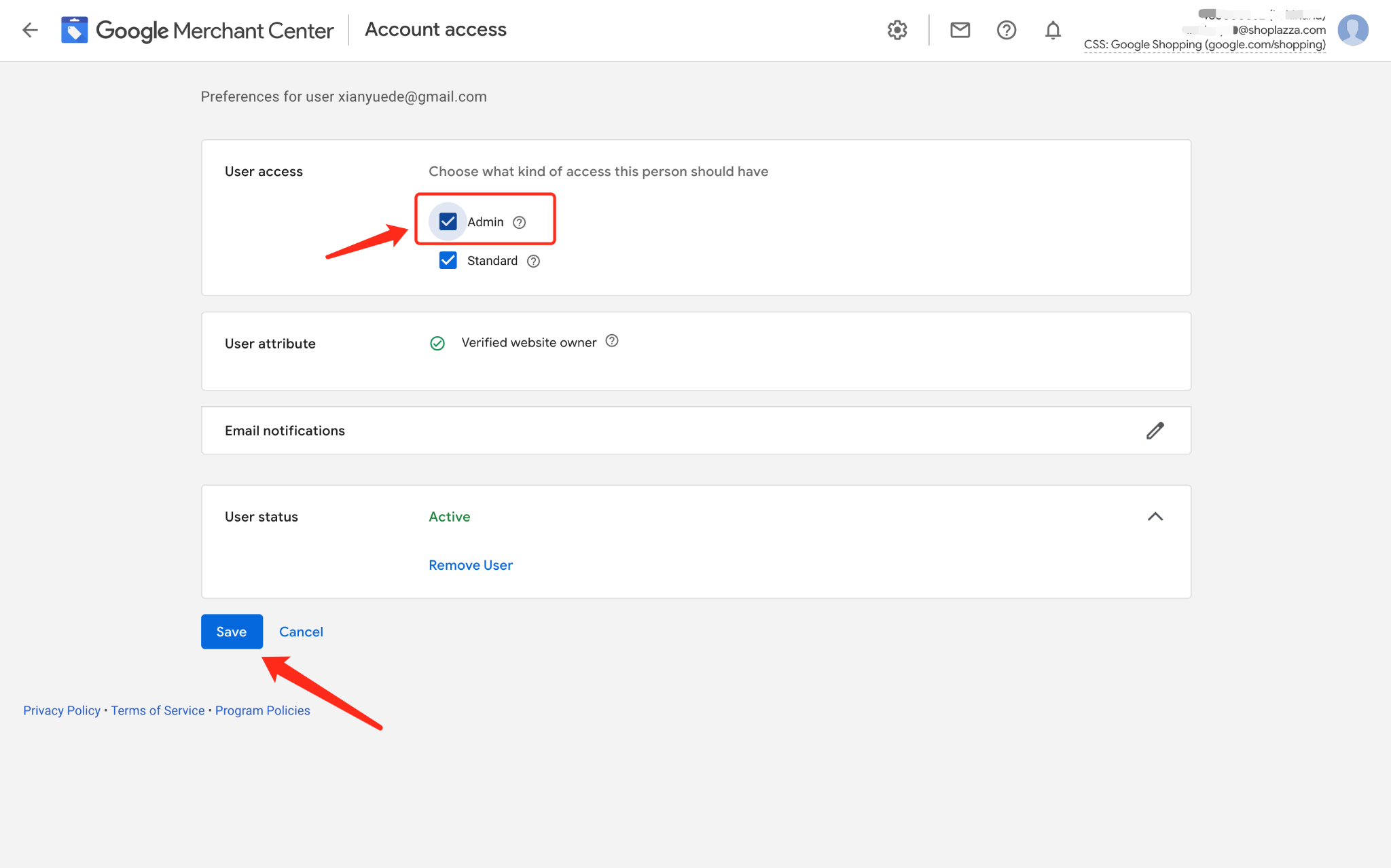Uncheck the Standard access checkbox
The width and height of the screenshot is (1391, 868).
[x=448, y=260]
